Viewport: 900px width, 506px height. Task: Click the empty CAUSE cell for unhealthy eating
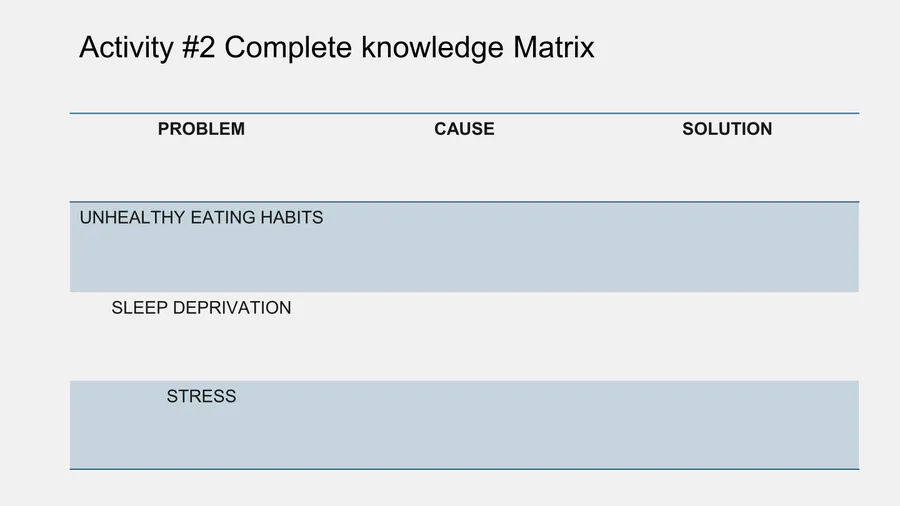[464, 247]
